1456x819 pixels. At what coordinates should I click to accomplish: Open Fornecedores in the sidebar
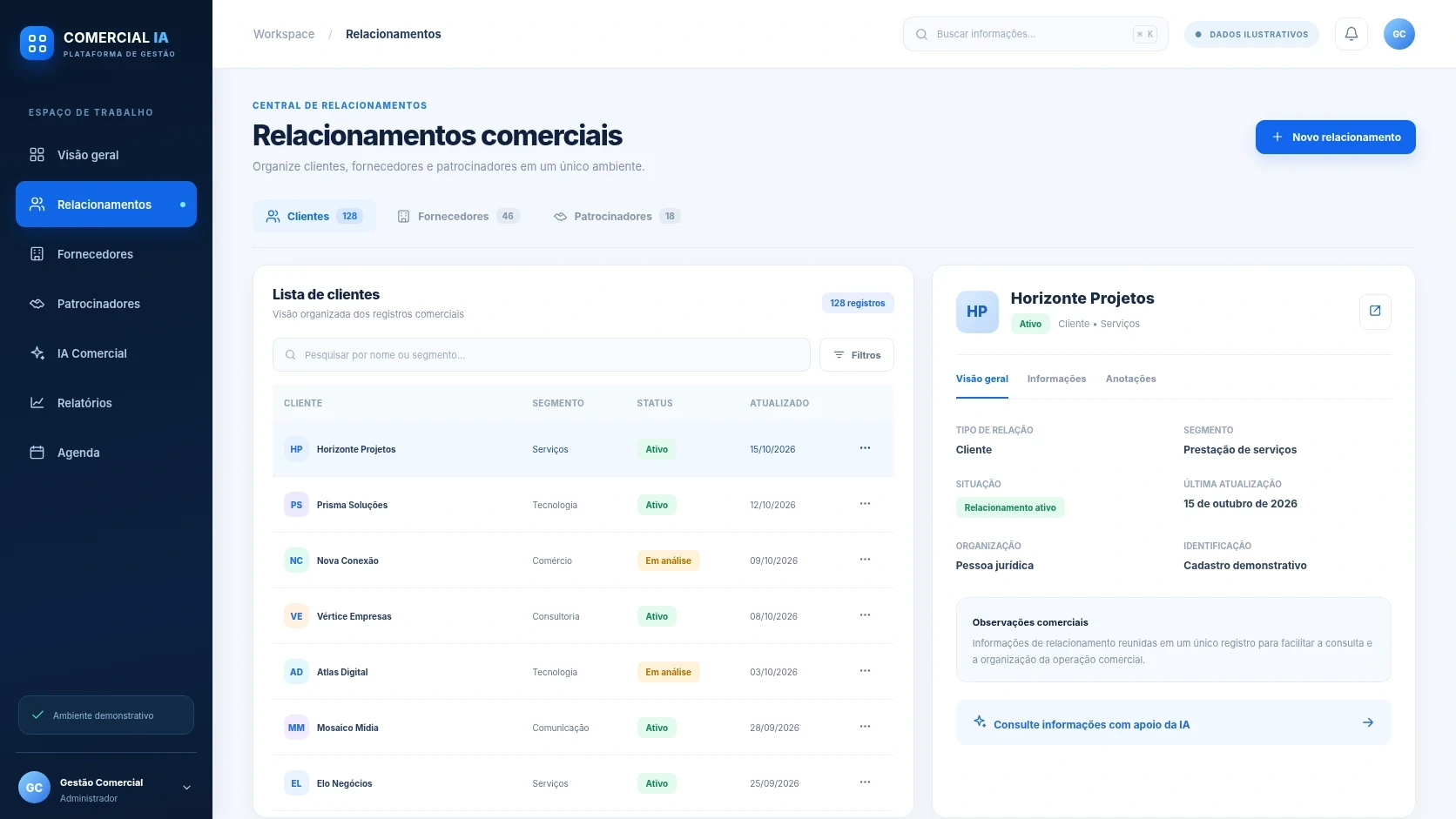click(106, 254)
